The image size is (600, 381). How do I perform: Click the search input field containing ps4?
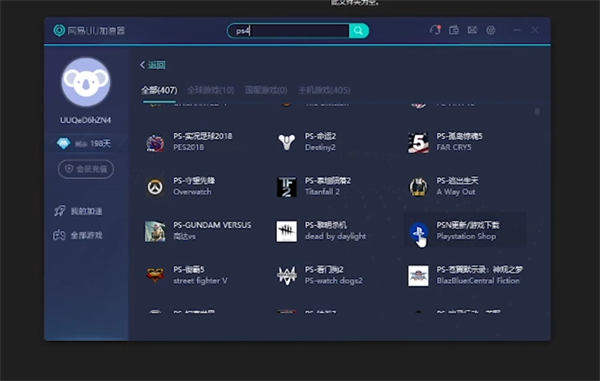click(289, 31)
